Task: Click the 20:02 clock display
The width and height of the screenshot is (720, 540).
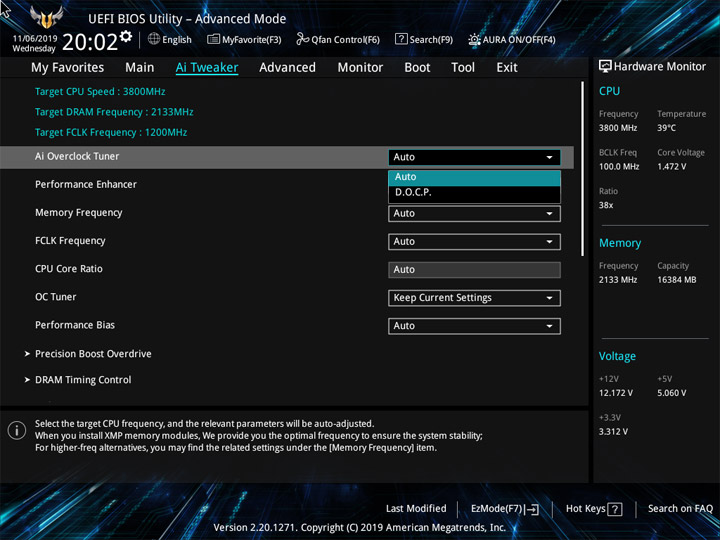Action: coord(90,42)
